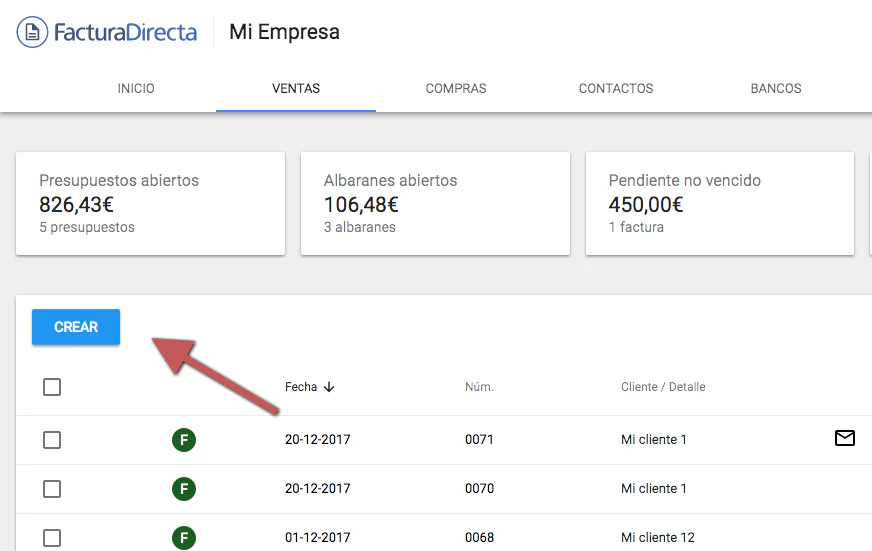Tick the checkbox for invoice 0068
Image resolution: width=872 pixels, height=551 pixels.
point(52,538)
